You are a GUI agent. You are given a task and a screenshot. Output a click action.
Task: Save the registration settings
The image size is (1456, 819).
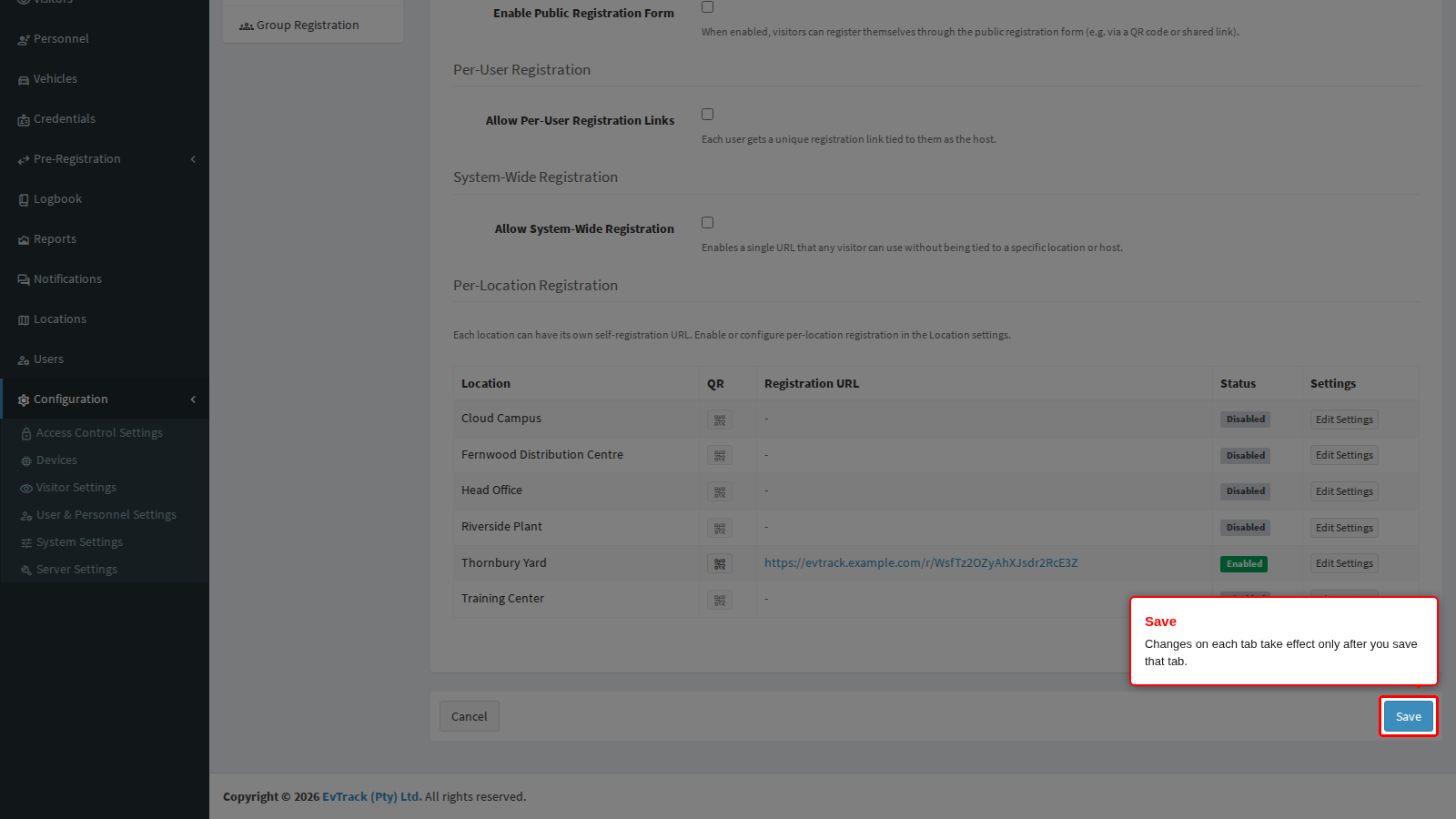tap(1408, 717)
